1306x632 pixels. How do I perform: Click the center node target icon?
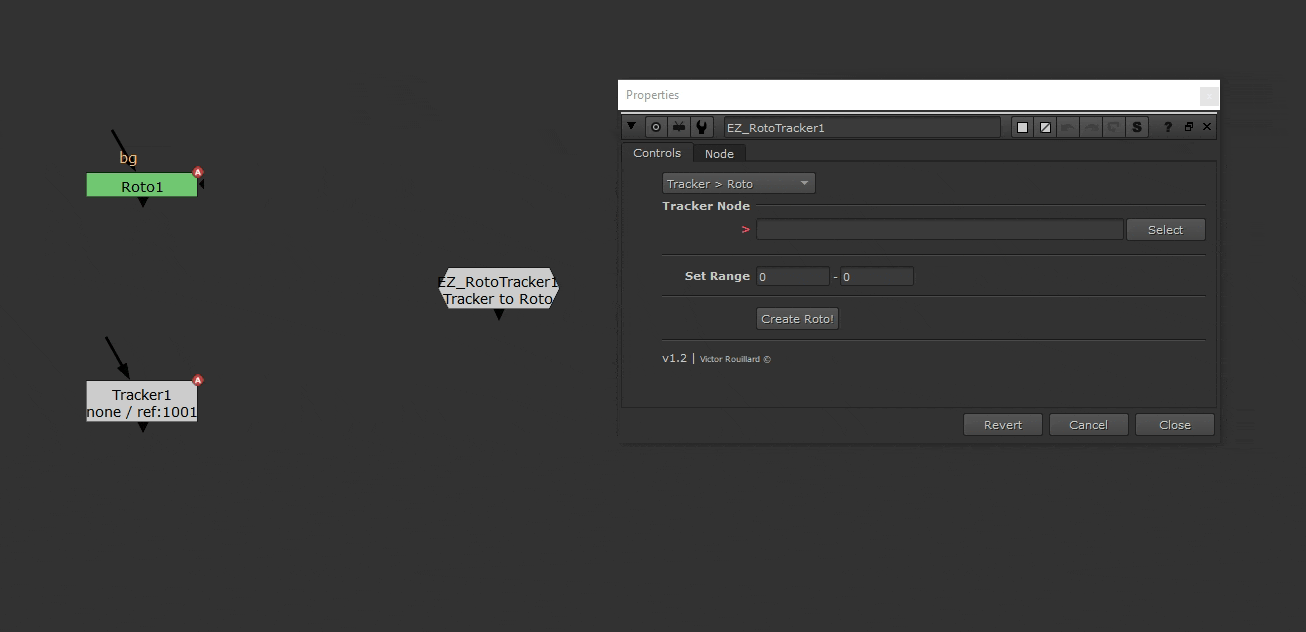[656, 127]
